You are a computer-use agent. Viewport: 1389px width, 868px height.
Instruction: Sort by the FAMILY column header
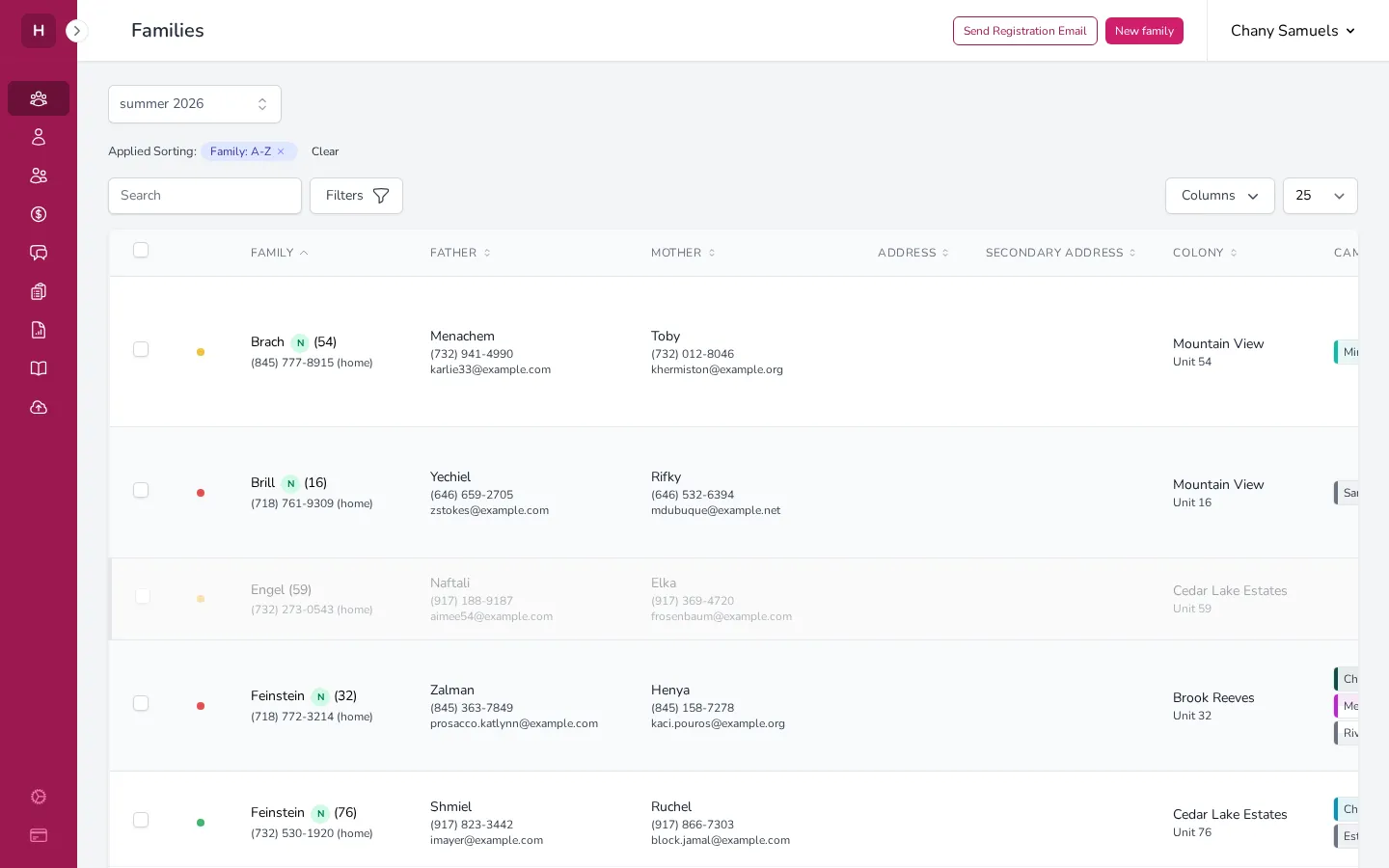[280, 253]
